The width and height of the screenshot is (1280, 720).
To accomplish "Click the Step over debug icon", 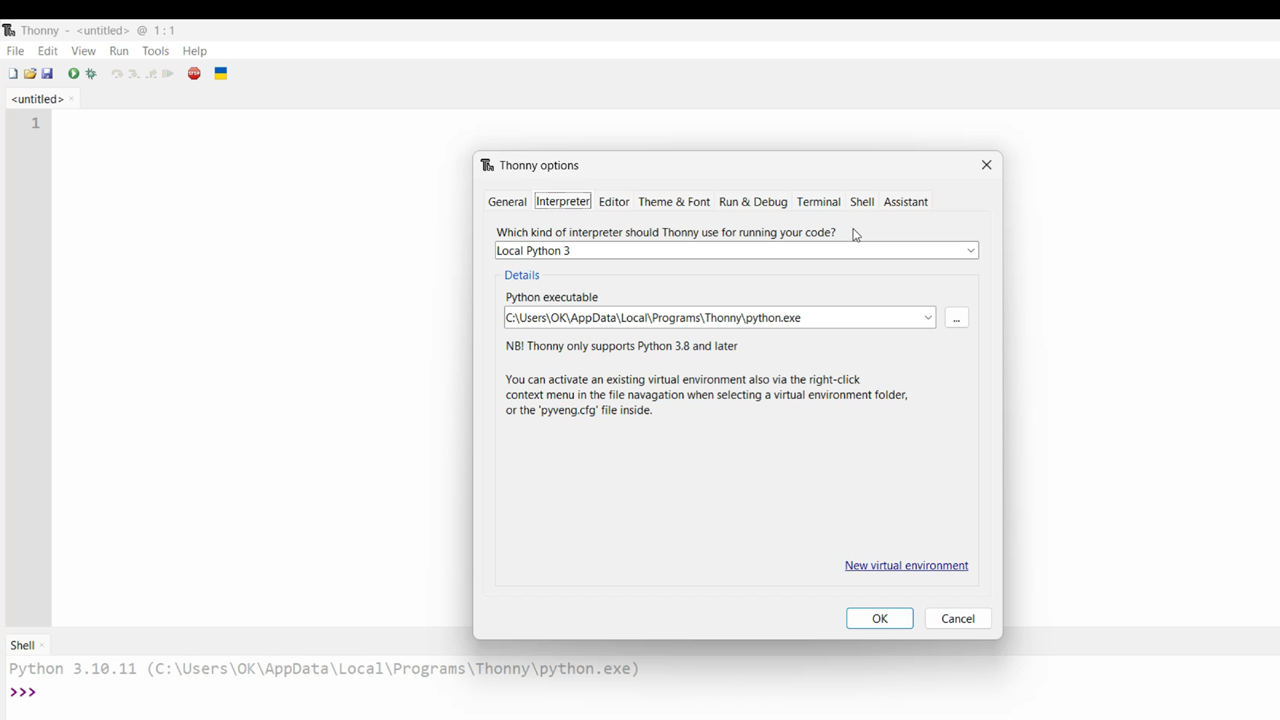I will [117, 74].
